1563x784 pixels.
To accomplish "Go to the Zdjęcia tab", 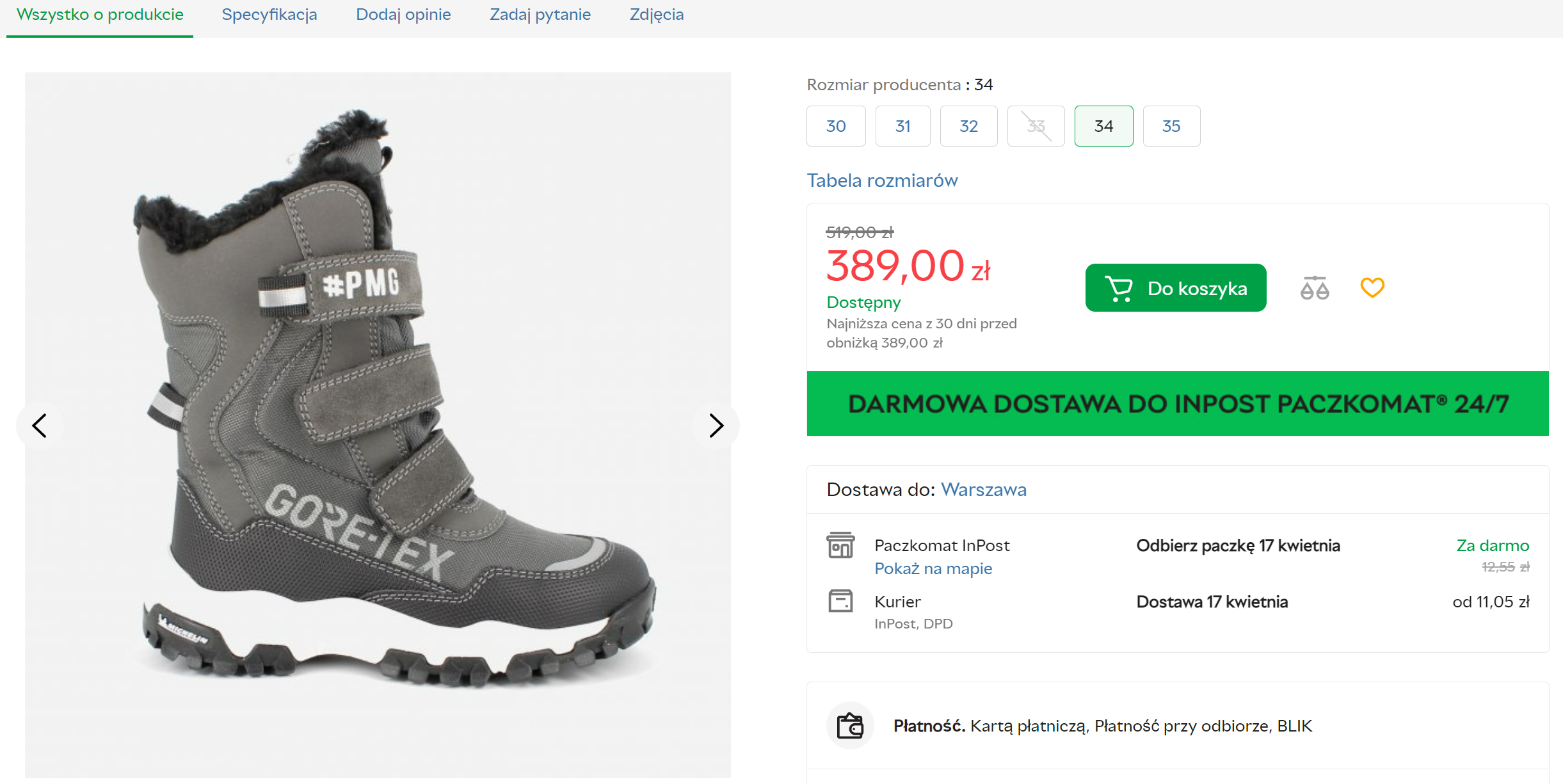I will (657, 15).
